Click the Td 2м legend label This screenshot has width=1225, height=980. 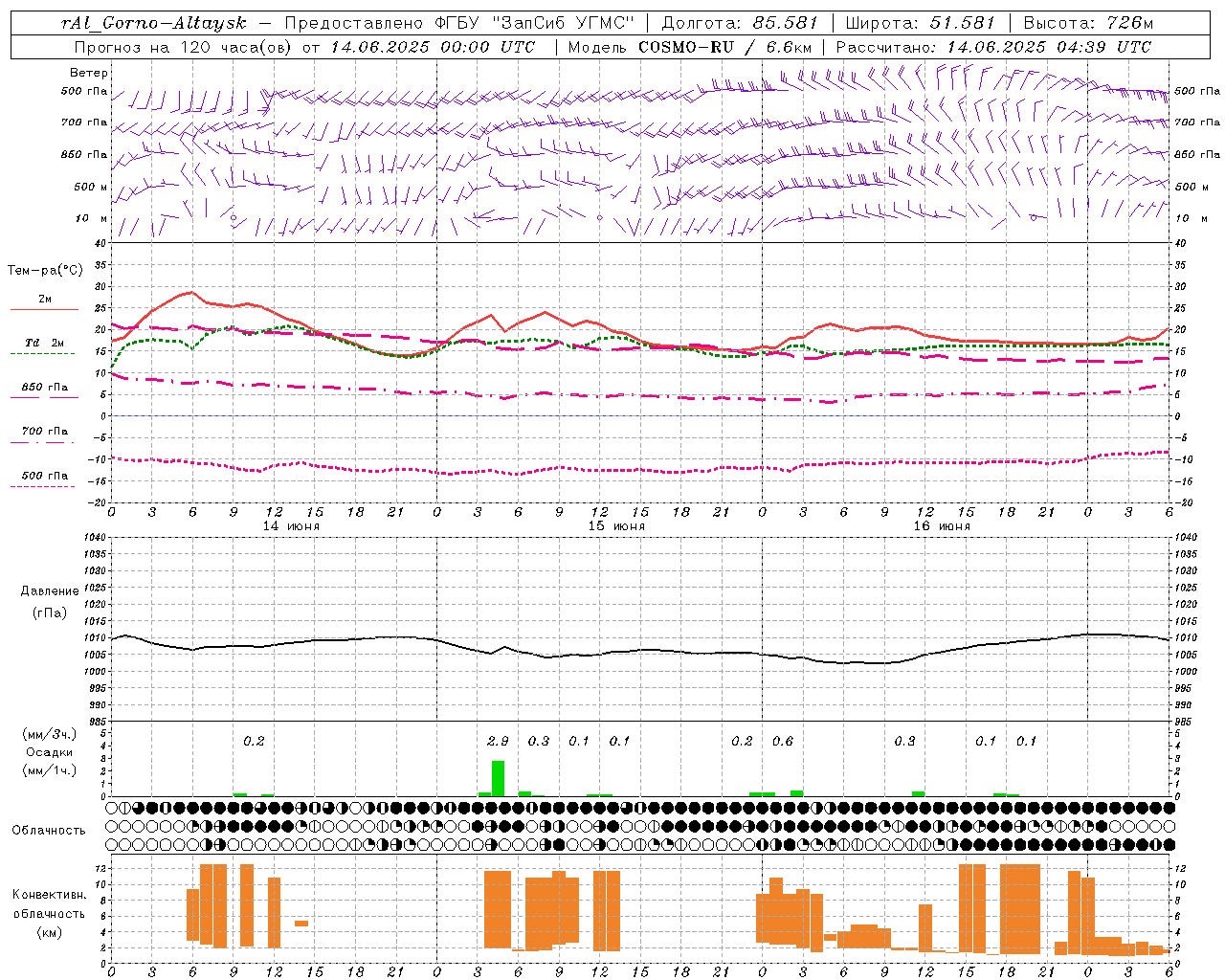tap(45, 343)
